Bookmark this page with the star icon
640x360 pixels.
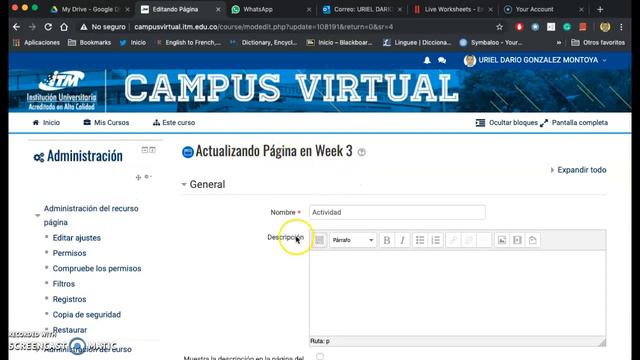500,27
